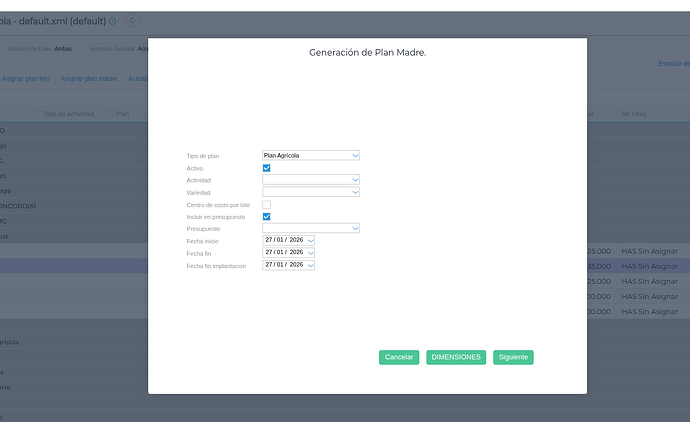Open the Fecha inicio calendar arrow

[x=310, y=240]
